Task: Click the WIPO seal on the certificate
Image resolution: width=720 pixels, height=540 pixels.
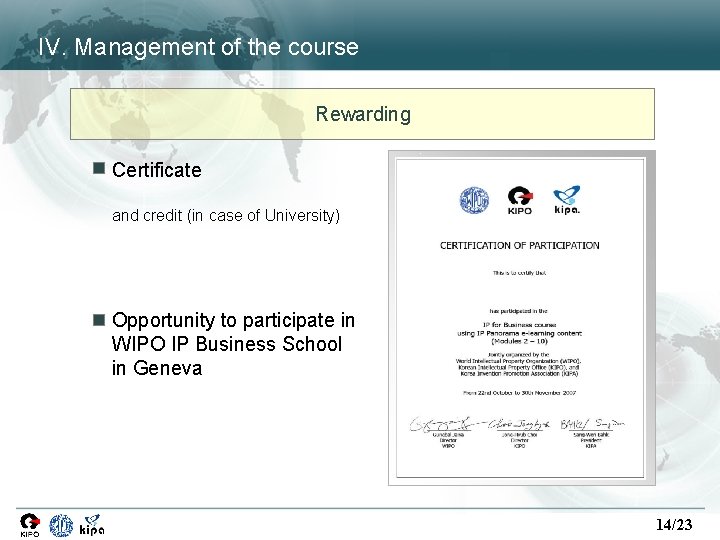Action: point(474,200)
